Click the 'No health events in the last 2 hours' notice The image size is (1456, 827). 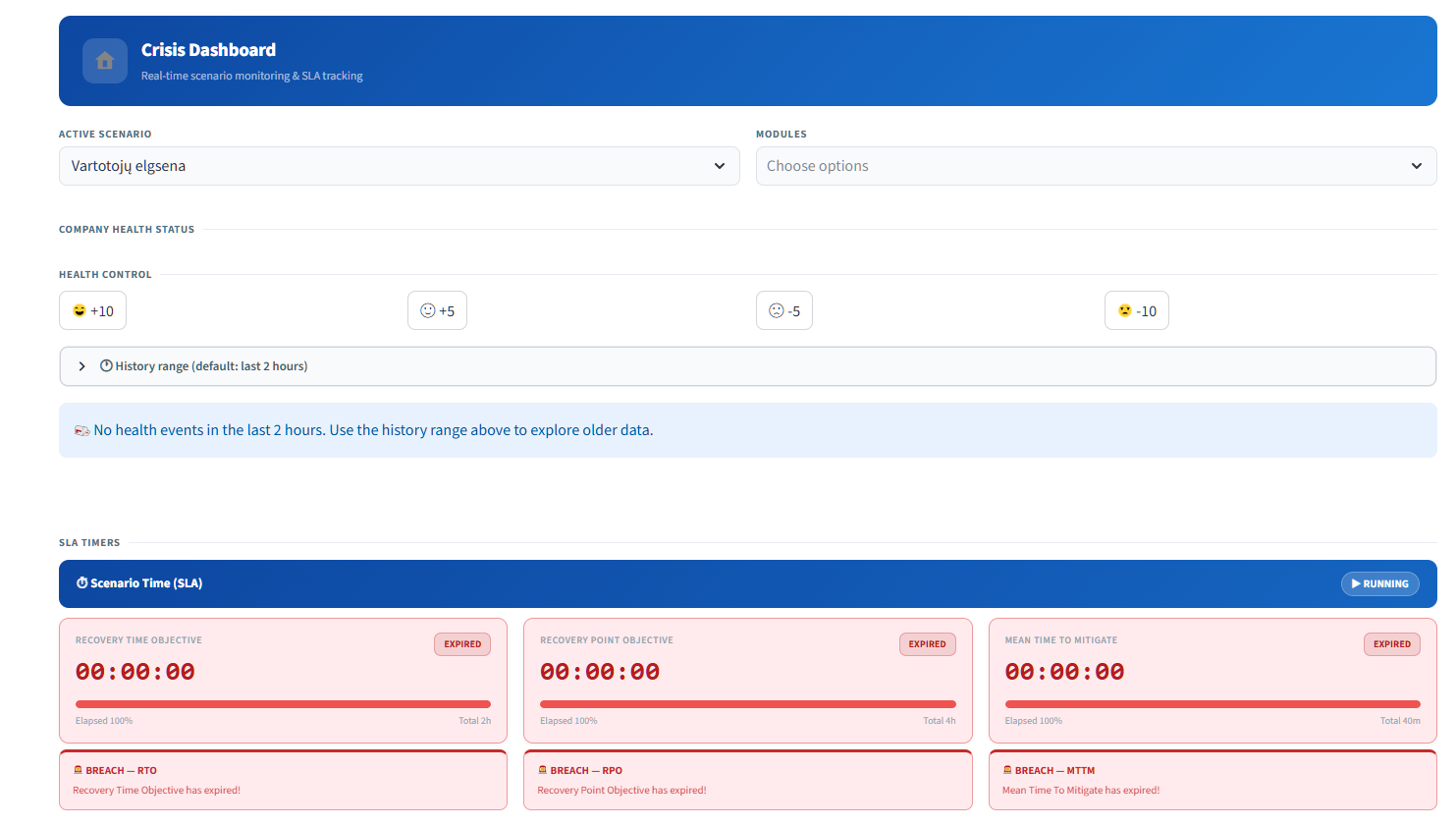[747, 430]
